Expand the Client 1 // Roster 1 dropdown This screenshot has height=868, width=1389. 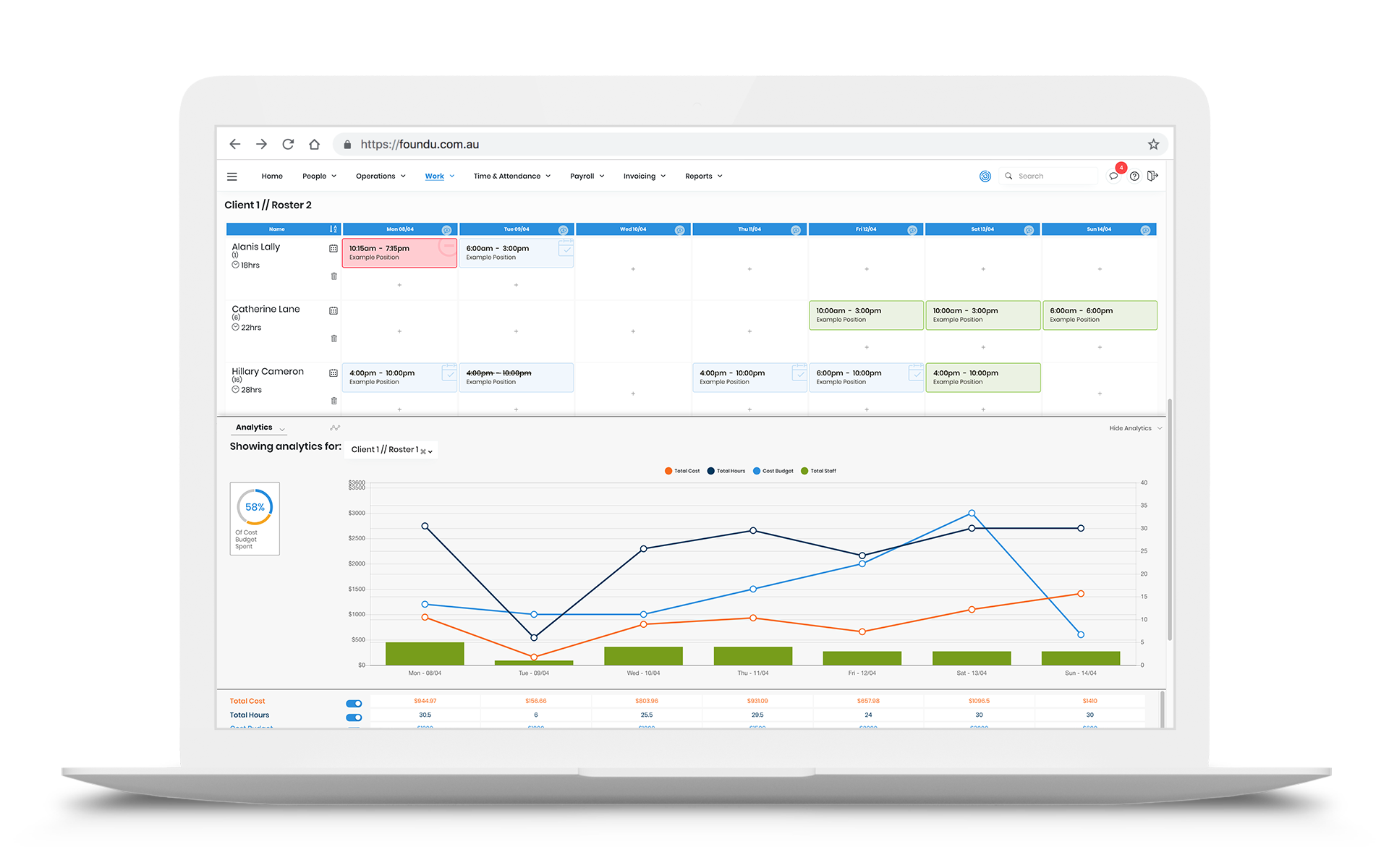[430, 451]
